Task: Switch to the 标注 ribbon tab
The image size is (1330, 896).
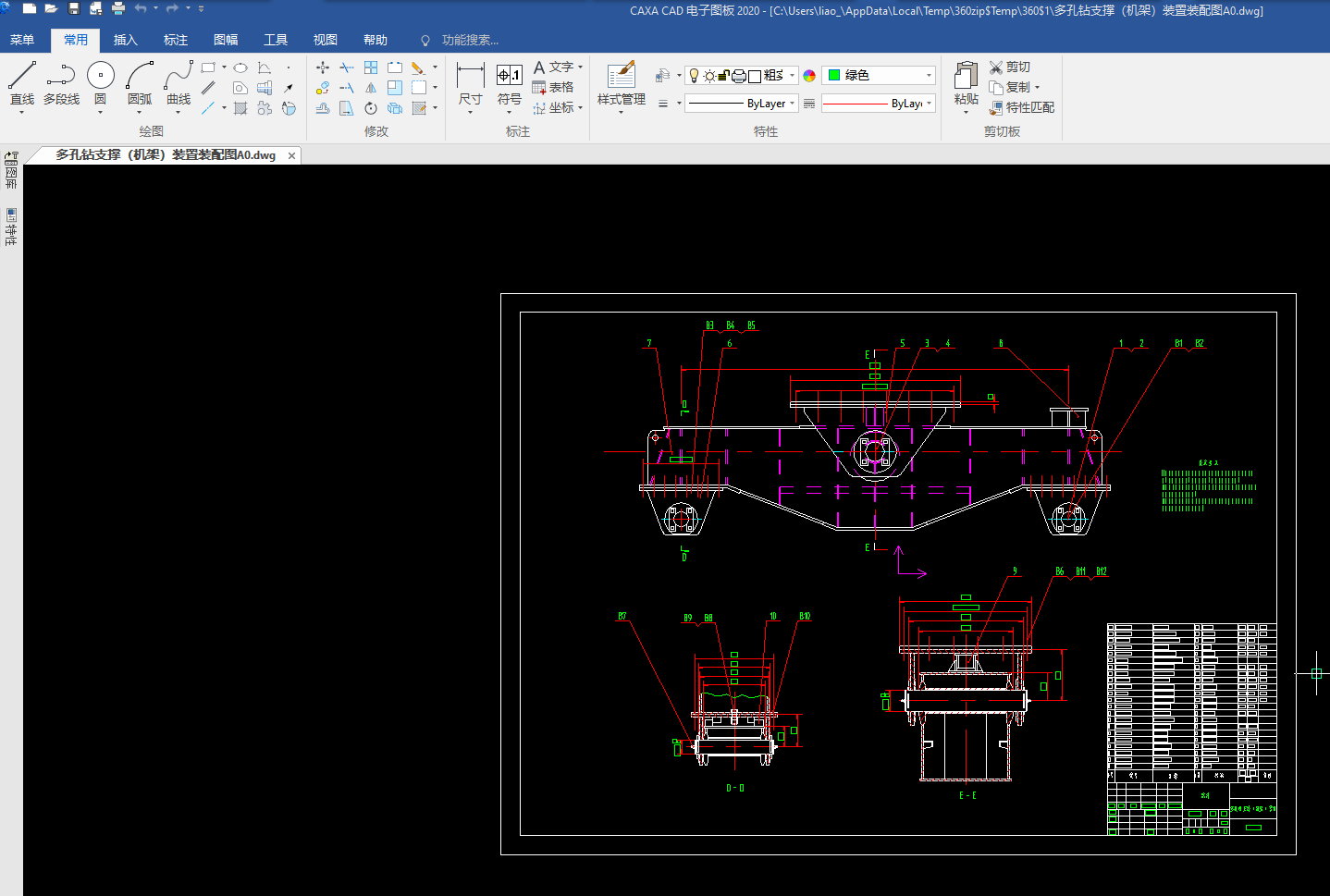Action: click(x=176, y=40)
